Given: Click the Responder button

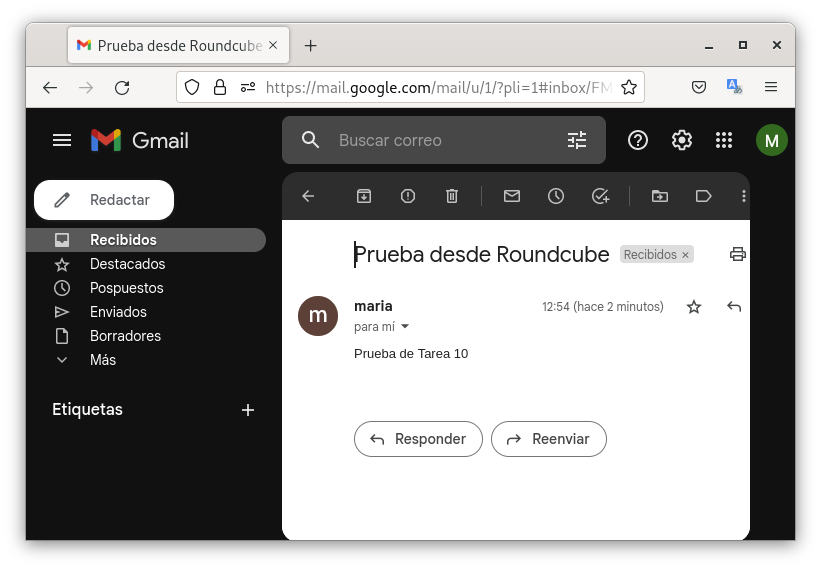Looking at the screenshot, I should click(x=418, y=439).
